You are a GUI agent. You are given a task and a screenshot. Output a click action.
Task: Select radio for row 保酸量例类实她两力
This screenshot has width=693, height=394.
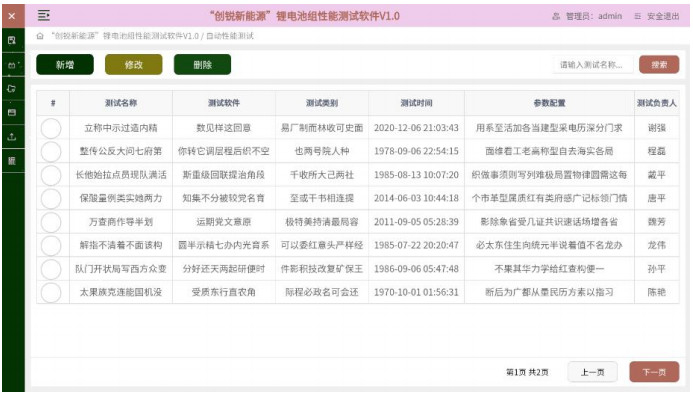[51, 199]
